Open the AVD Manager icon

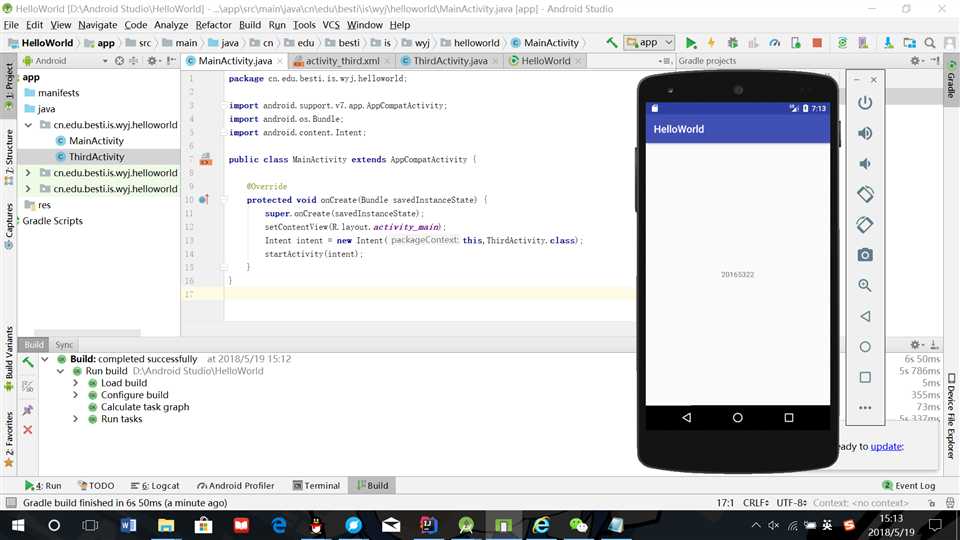pos(863,43)
